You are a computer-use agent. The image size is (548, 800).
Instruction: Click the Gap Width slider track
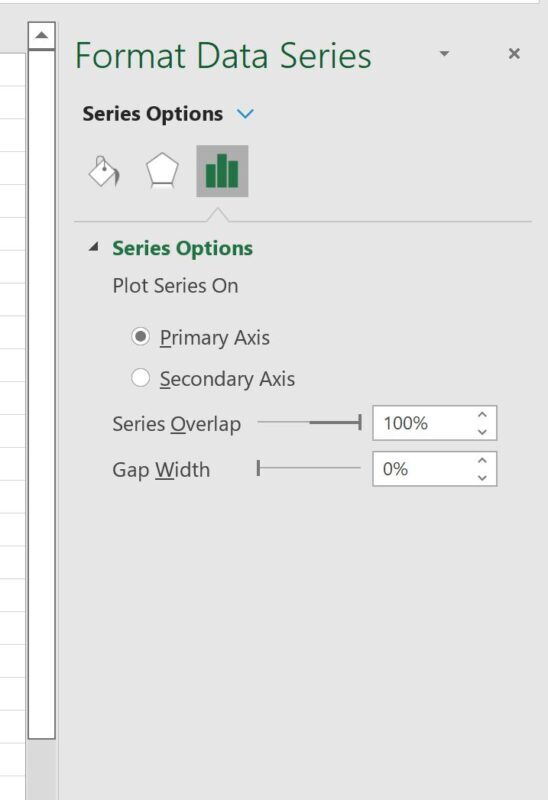[x=309, y=468]
